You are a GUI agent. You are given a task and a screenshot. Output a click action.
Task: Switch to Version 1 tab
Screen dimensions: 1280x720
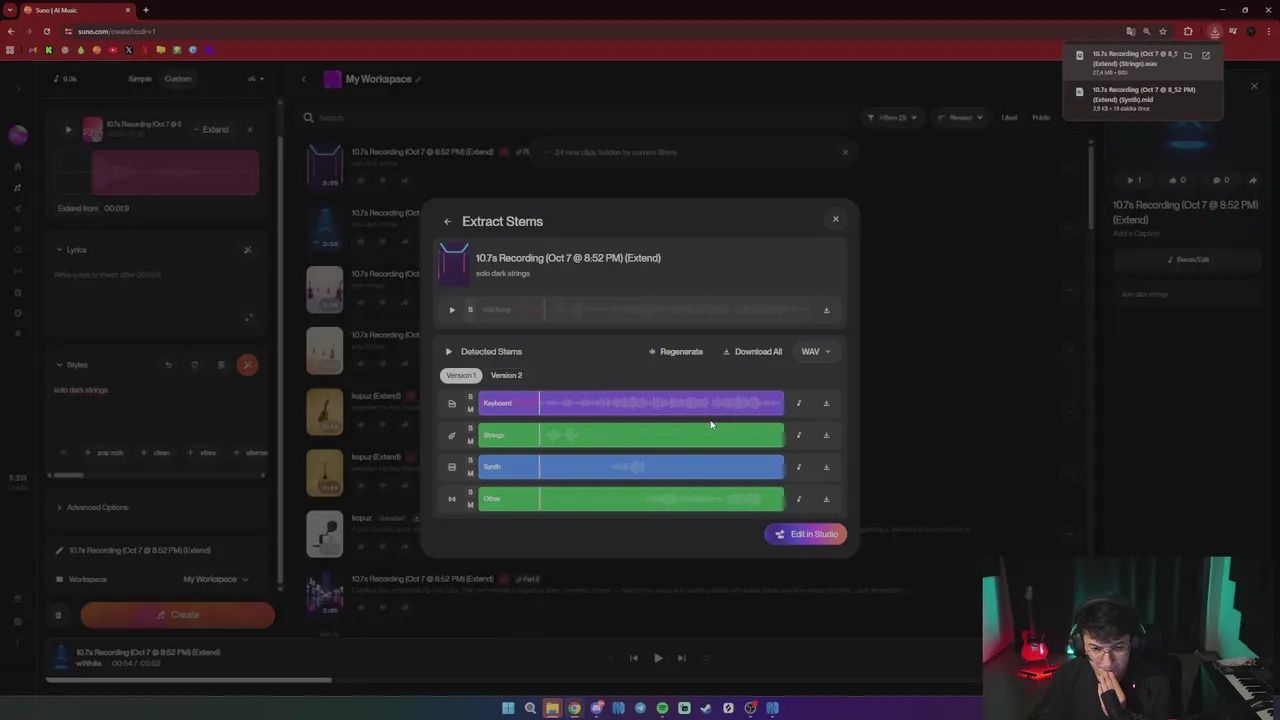pyautogui.click(x=461, y=375)
